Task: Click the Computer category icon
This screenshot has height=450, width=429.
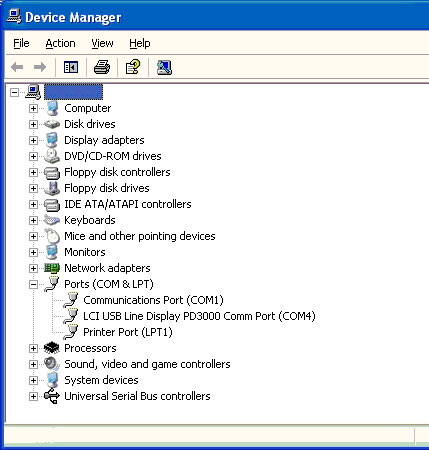Action: pyautogui.click(x=52, y=108)
